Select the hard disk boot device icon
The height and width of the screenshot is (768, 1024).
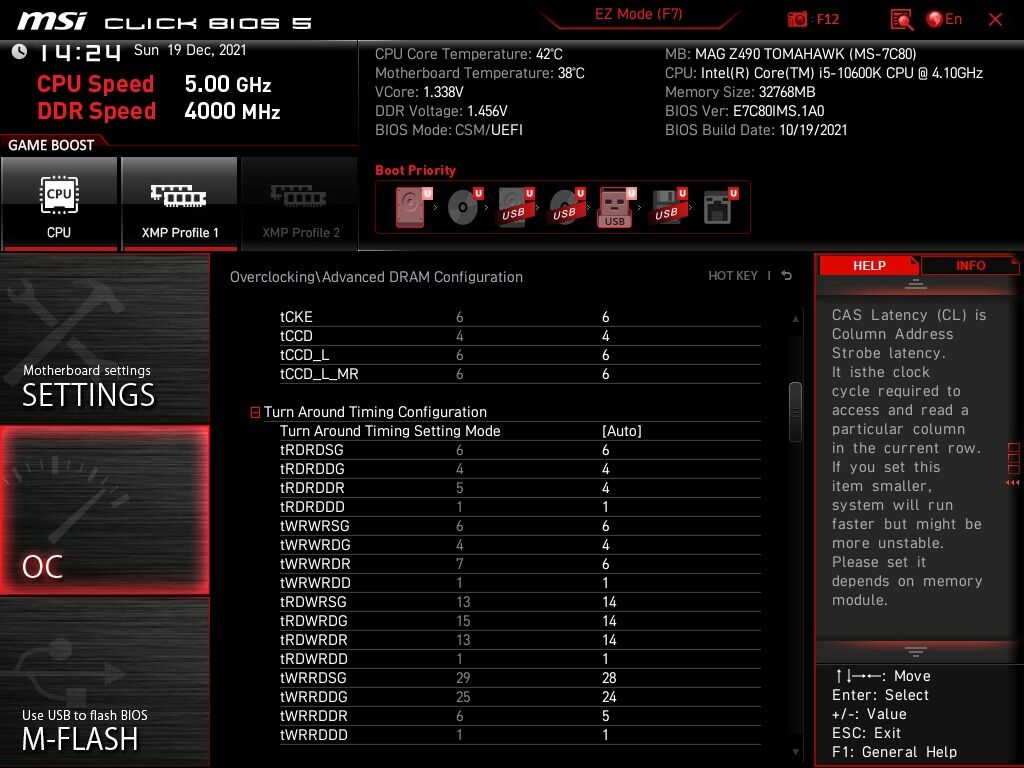(x=413, y=207)
